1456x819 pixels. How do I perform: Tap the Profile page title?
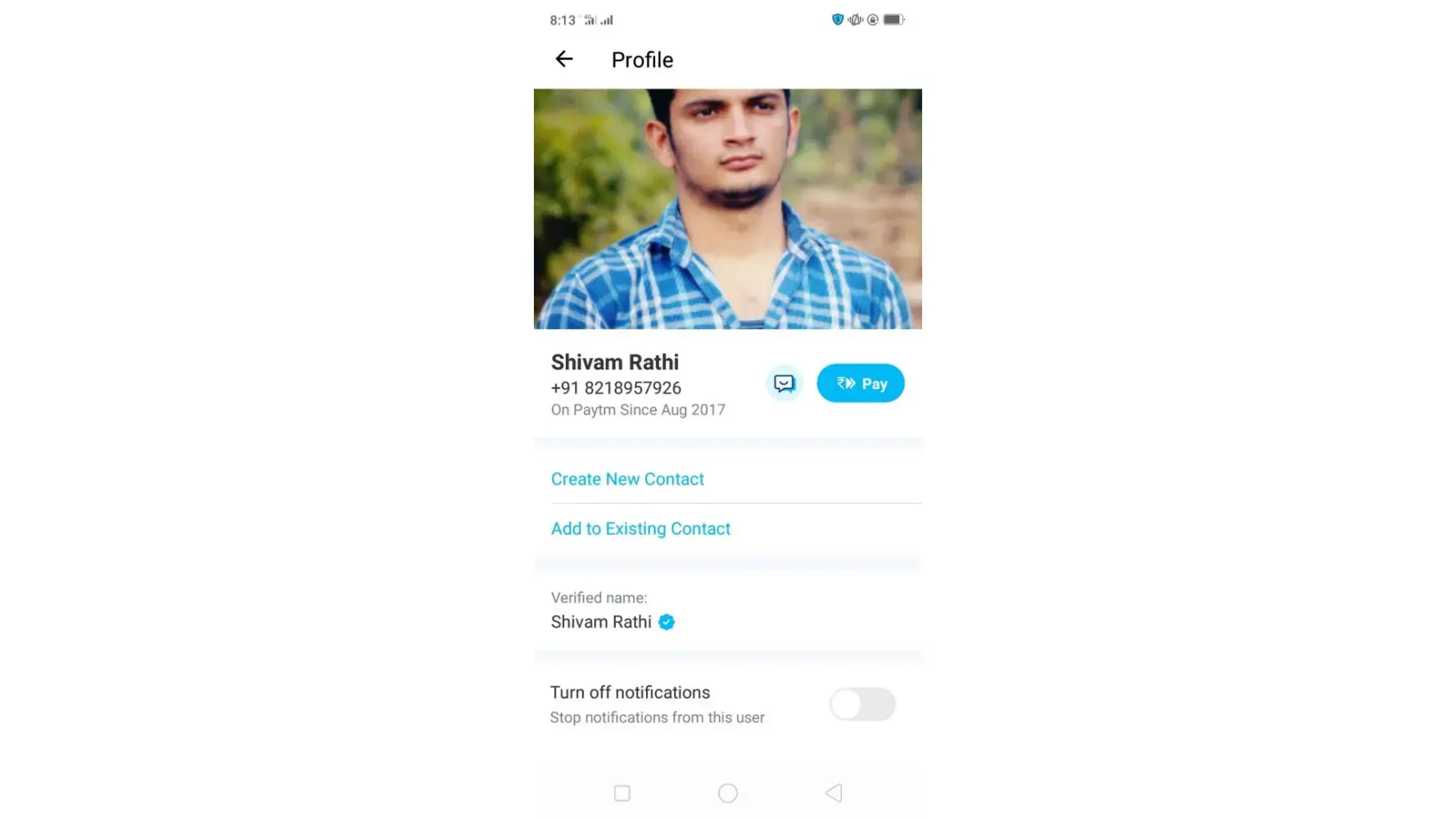[642, 60]
